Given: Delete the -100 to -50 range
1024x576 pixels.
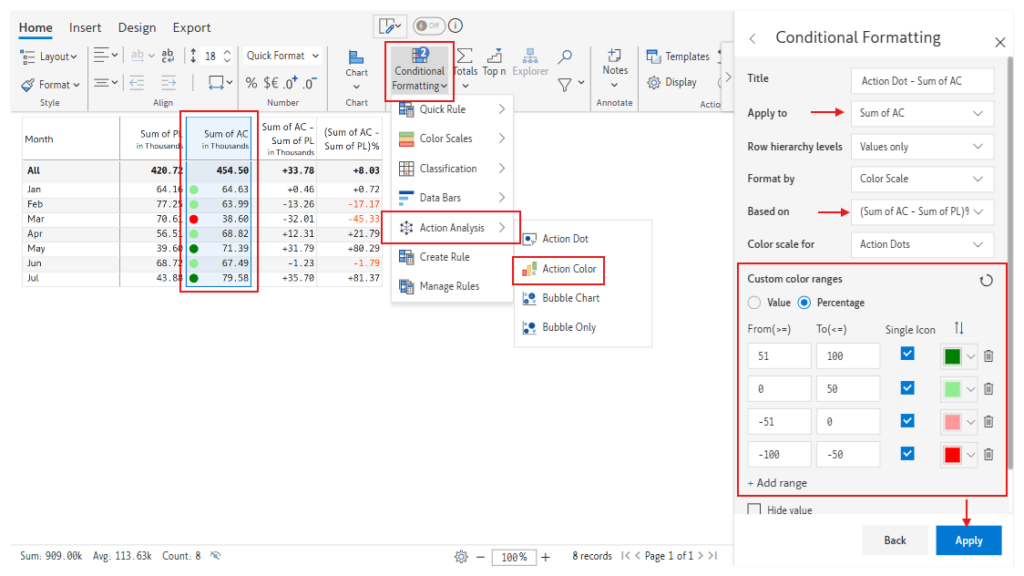Looking at the screenshot, I should pyautogui.click(x=988, y=454).
